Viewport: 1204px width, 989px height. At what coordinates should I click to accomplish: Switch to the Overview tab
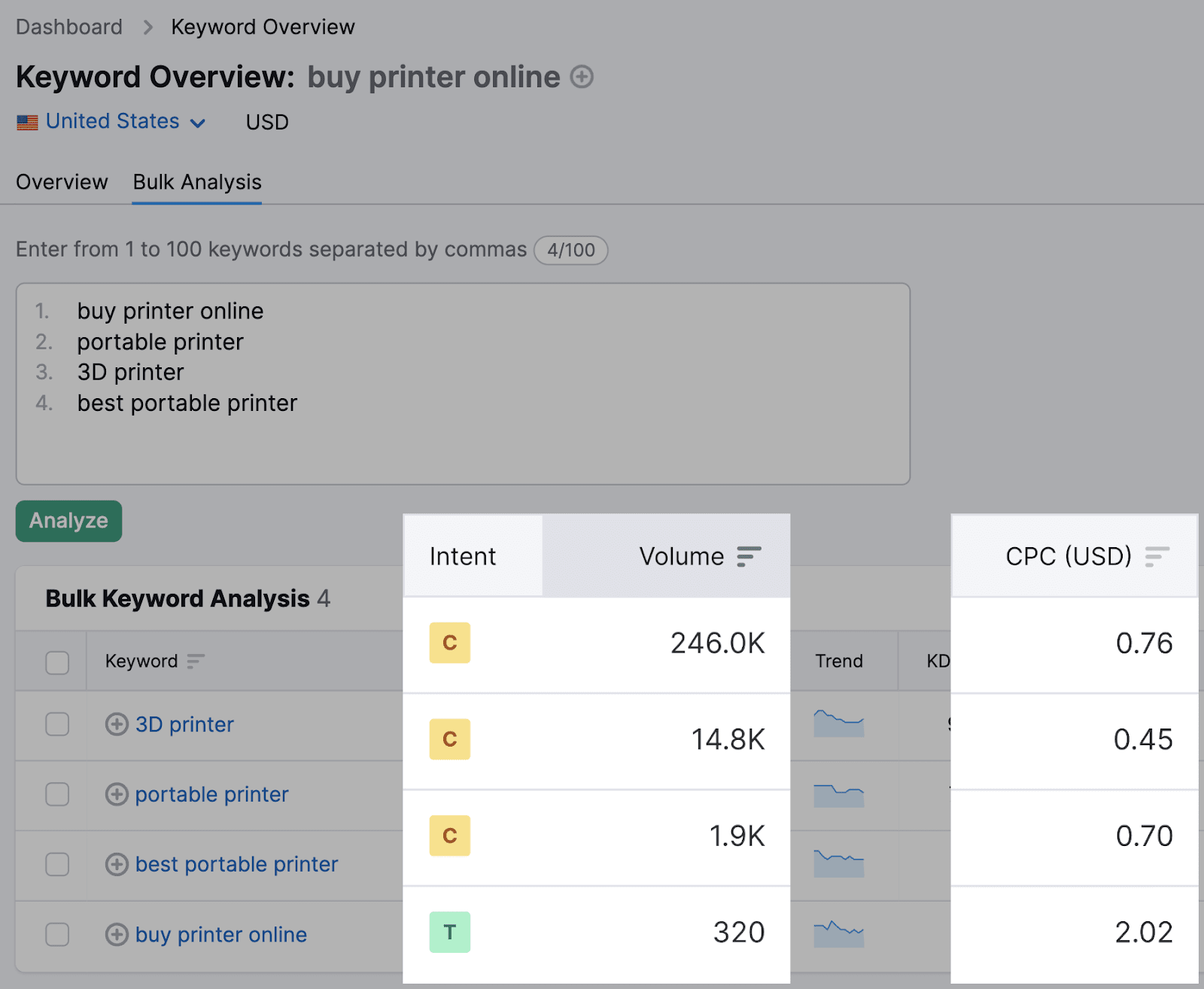[62, 181]
